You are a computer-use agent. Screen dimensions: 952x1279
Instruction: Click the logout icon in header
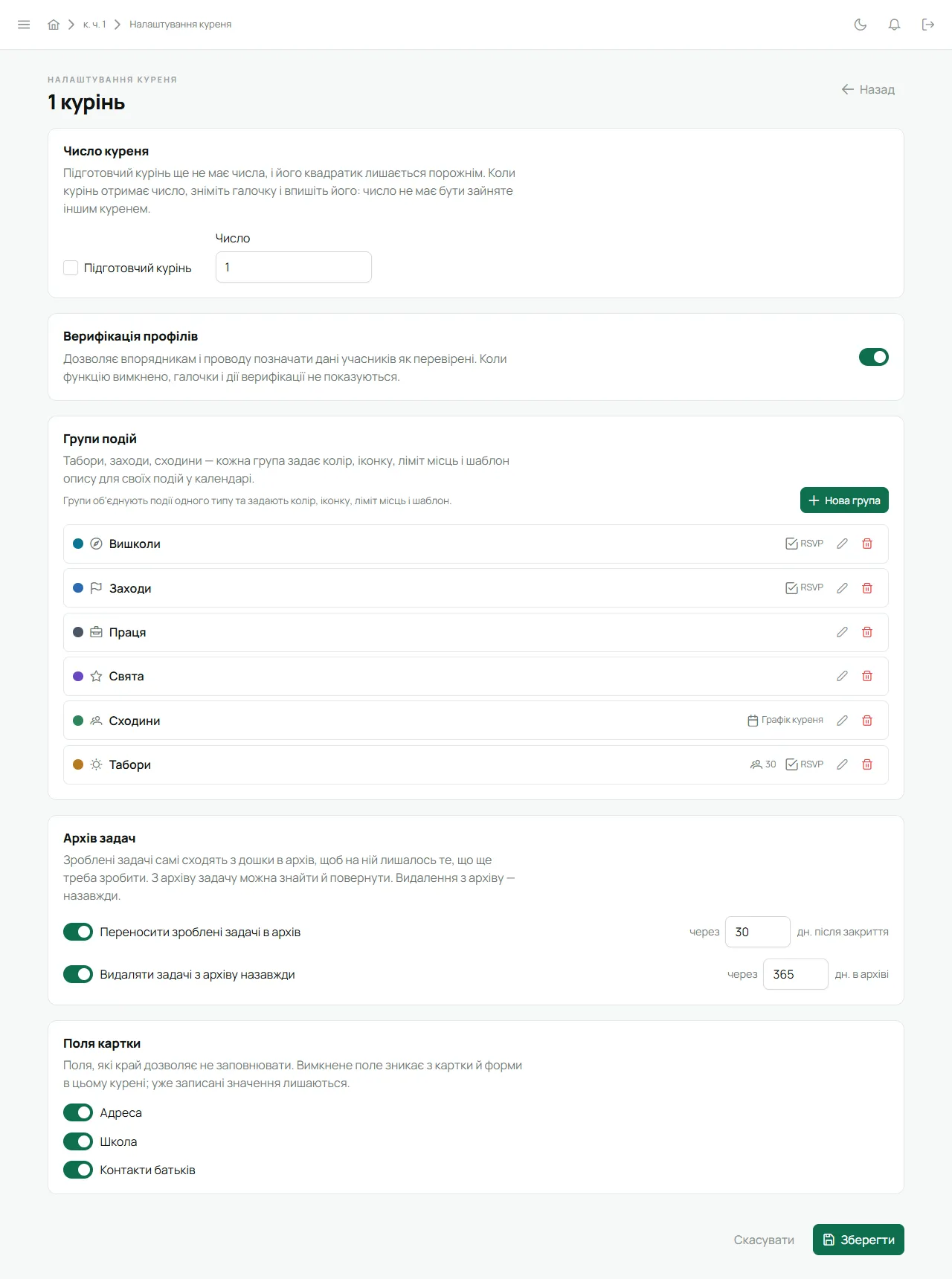pos(928,25)
